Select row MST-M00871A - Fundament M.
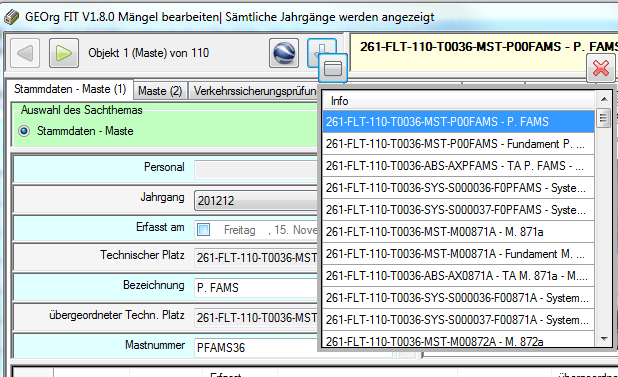Image resolution: width=618 pixels, height=377 pixels. pos(458,254)
